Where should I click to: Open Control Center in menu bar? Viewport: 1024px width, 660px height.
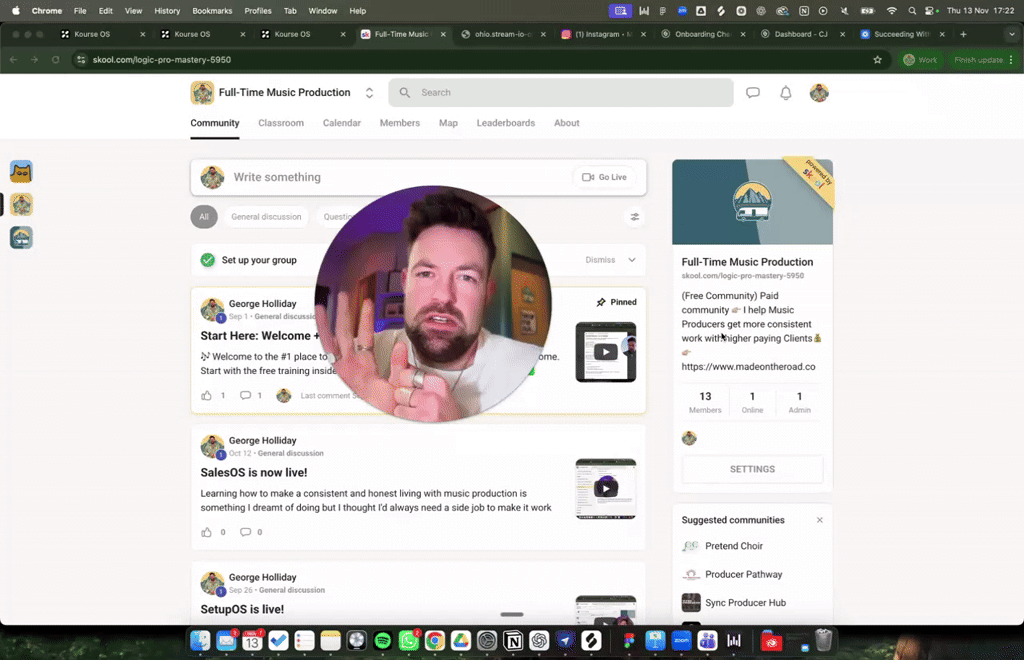tap(931, 10)
